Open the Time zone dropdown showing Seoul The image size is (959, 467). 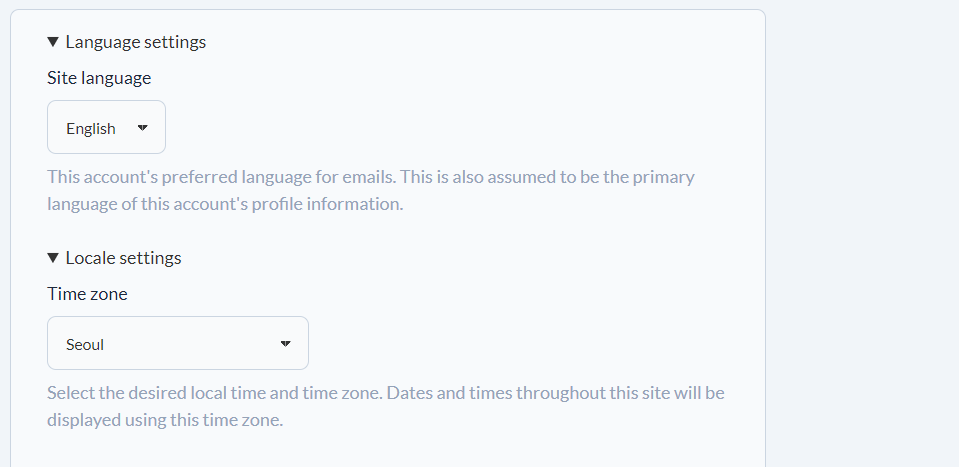(x=177, y=343)
